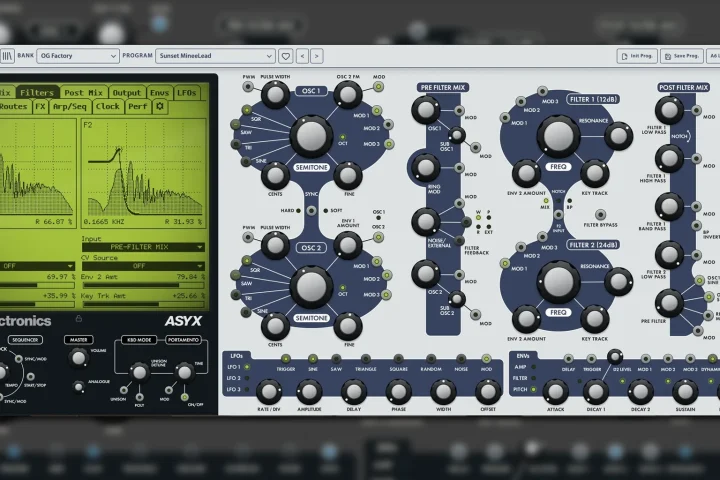Toggle sequencer Start/Stop button
Screen dimensions: 720x480
coord(30,377)
